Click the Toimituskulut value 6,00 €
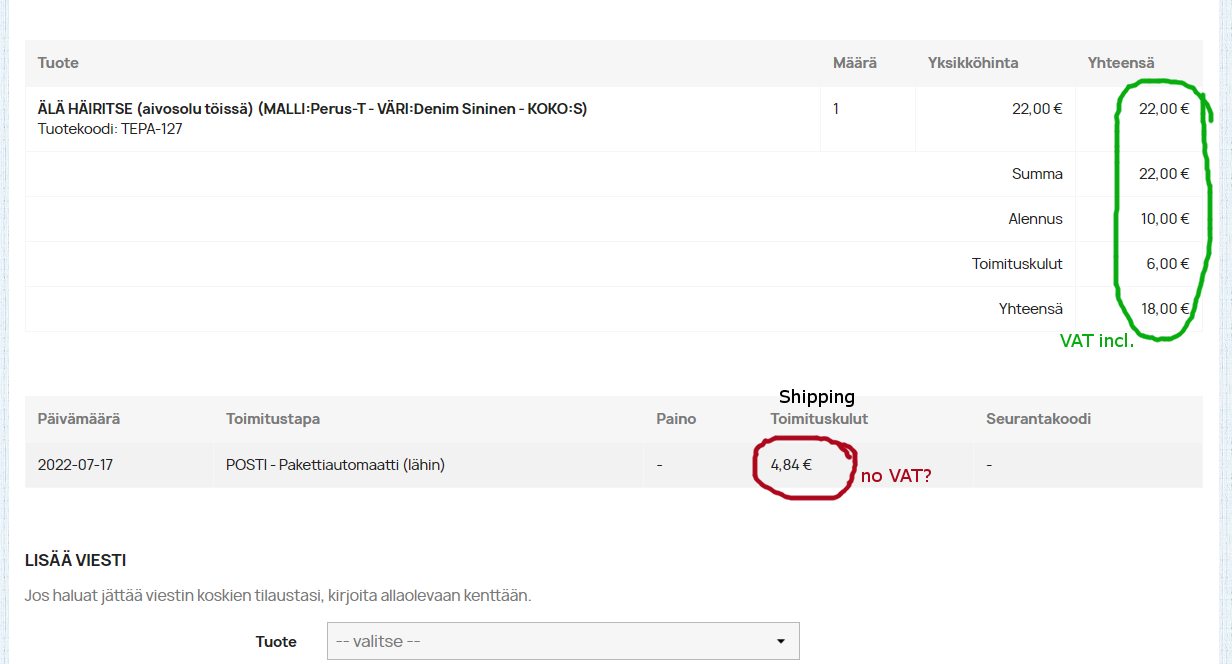The image size is (1232, 664). pos(1168,264)
